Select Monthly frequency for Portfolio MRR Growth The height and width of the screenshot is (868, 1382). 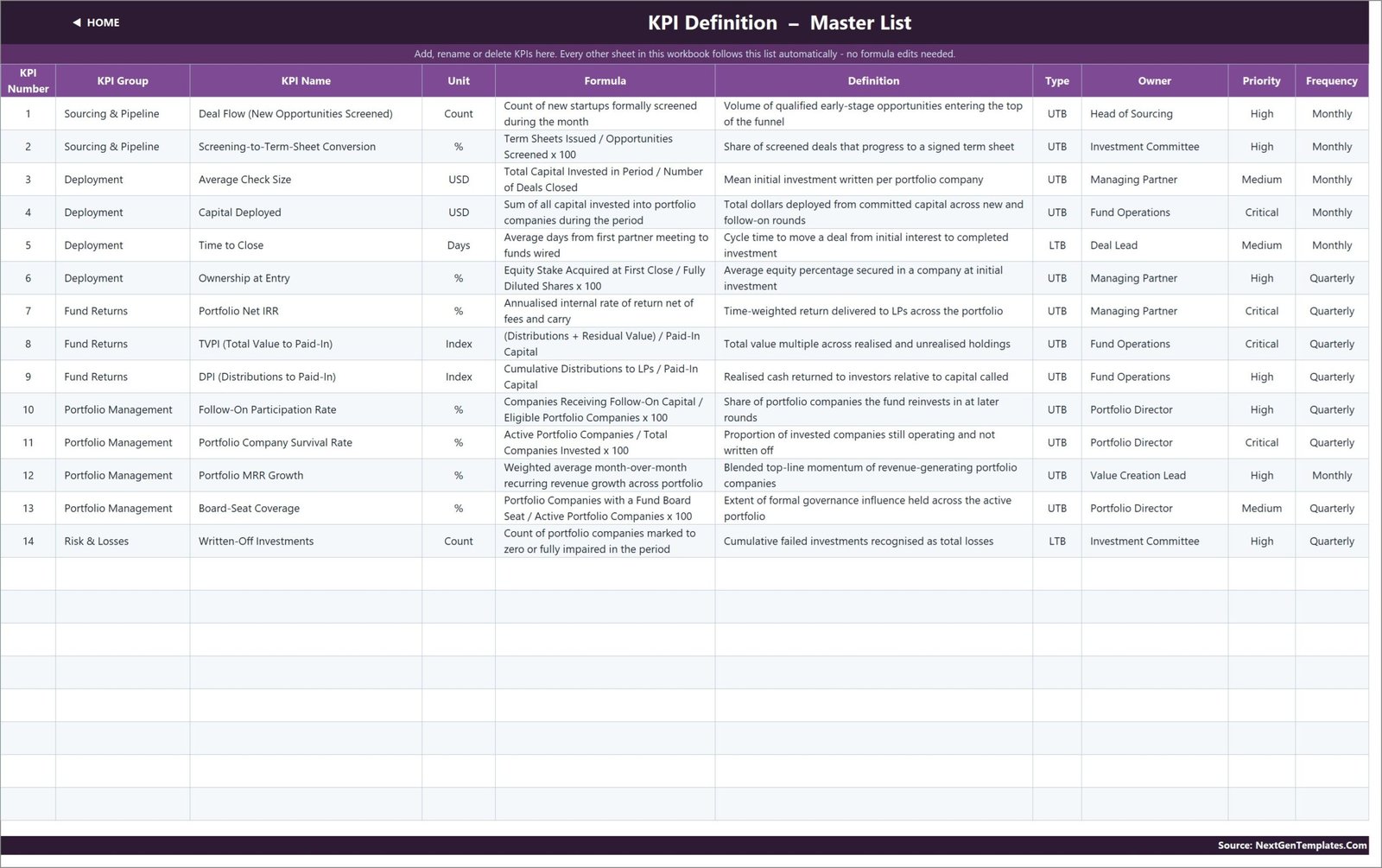click(1332, 475)
